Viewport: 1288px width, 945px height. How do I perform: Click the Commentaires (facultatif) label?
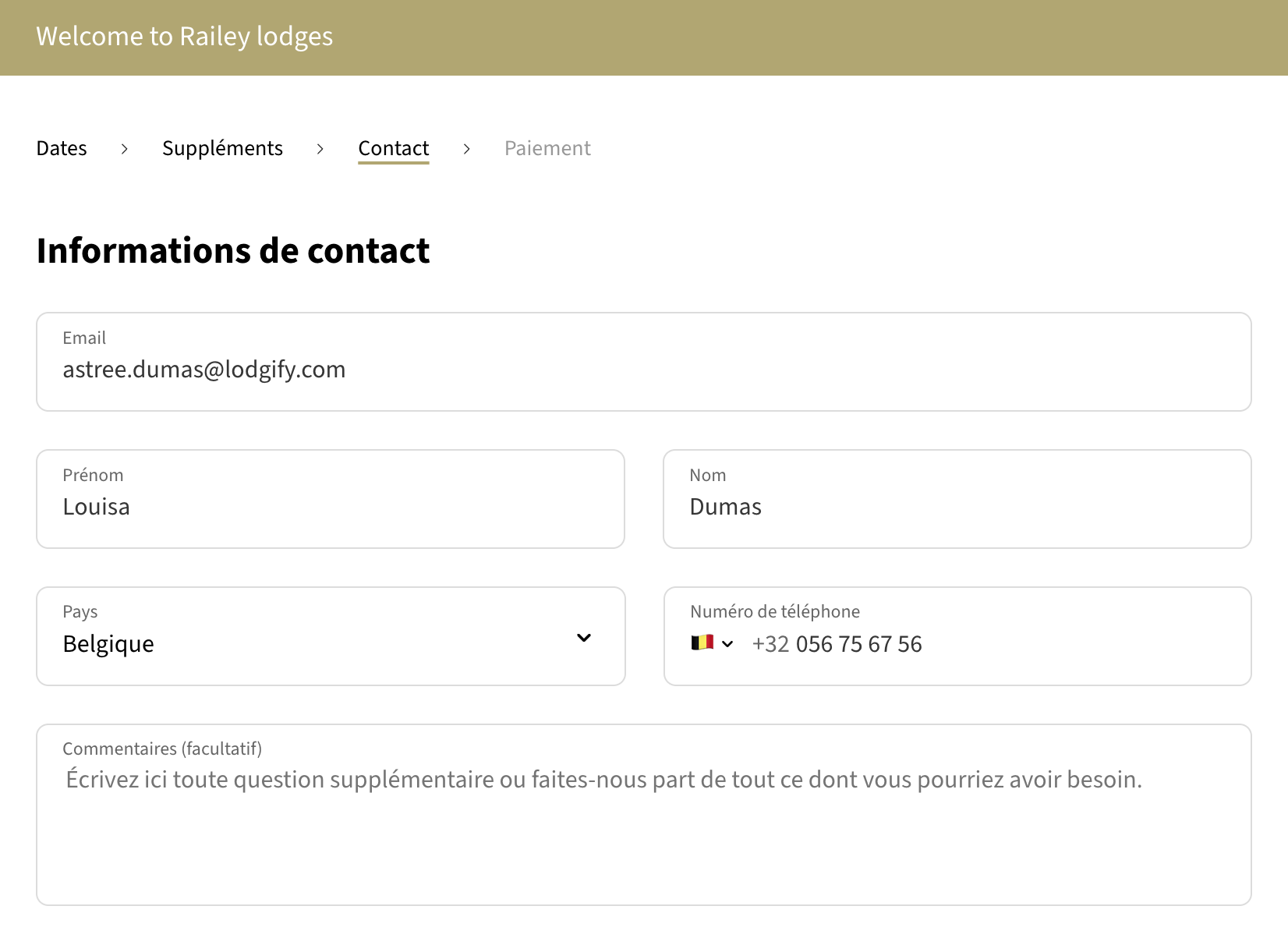tap(162, 749)
